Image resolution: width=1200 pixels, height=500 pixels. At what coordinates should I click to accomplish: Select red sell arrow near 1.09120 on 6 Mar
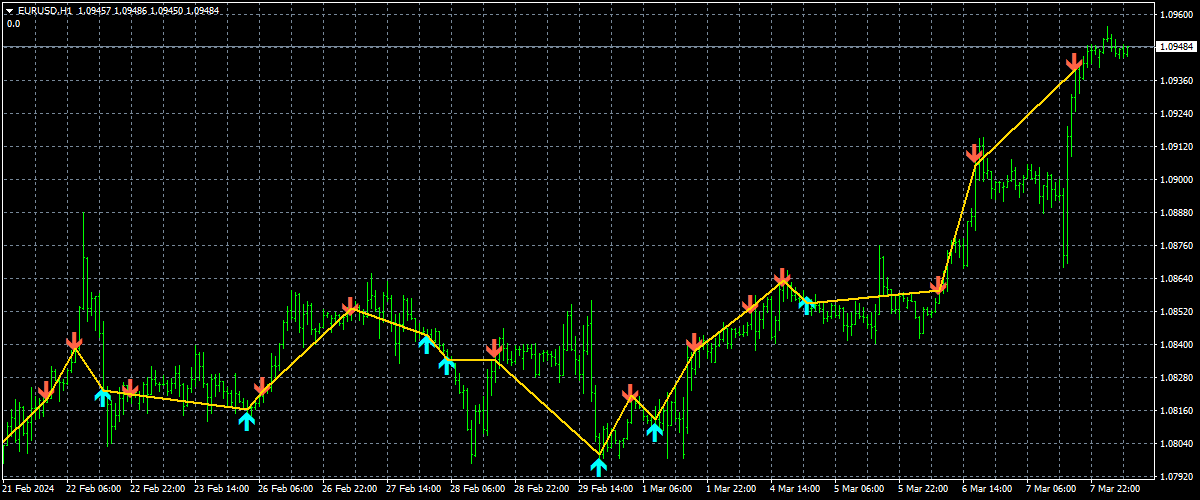[x=975, y=154]
